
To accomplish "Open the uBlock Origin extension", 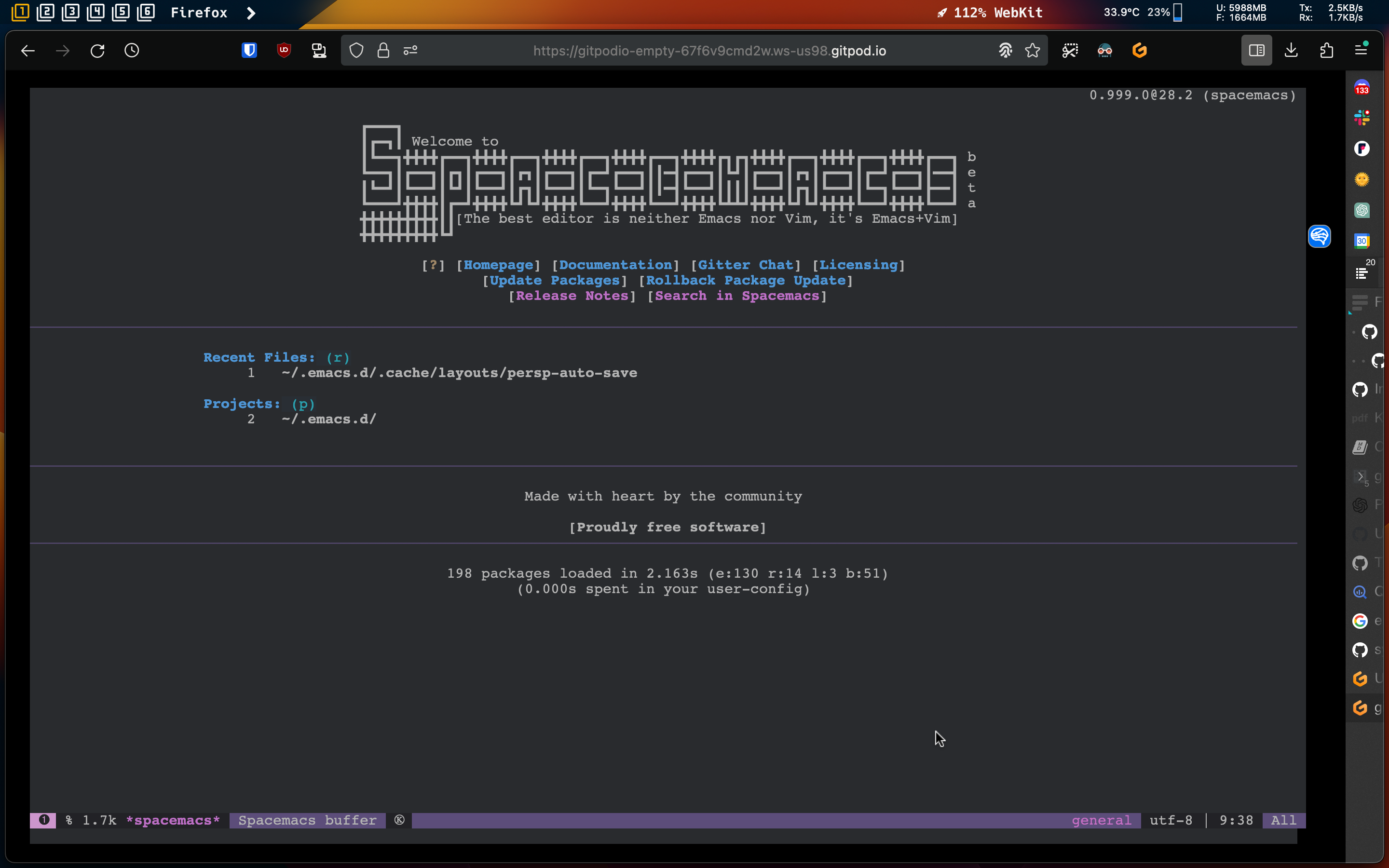I will pos(284,51).
